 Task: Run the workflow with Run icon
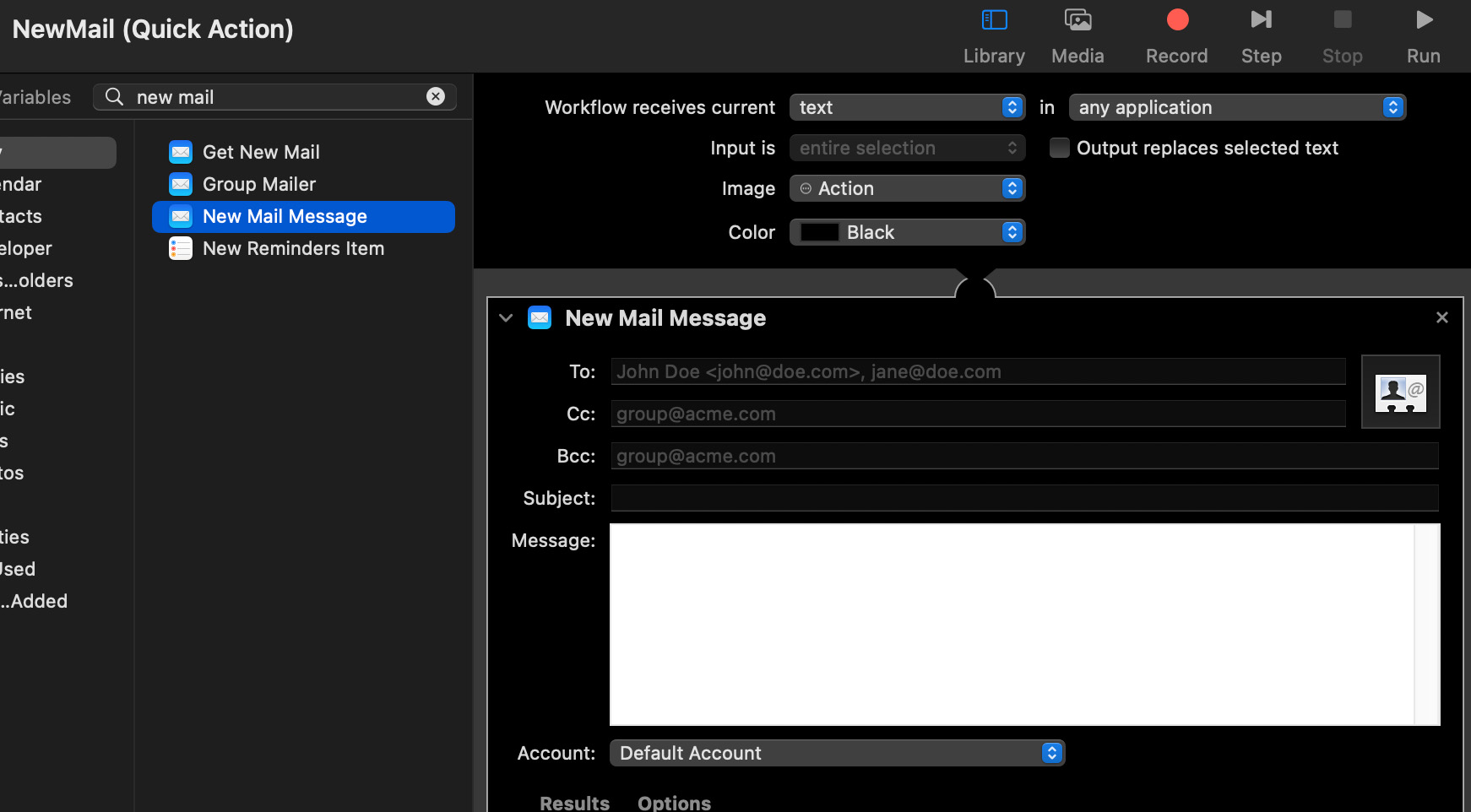[x=1424, y=19]
